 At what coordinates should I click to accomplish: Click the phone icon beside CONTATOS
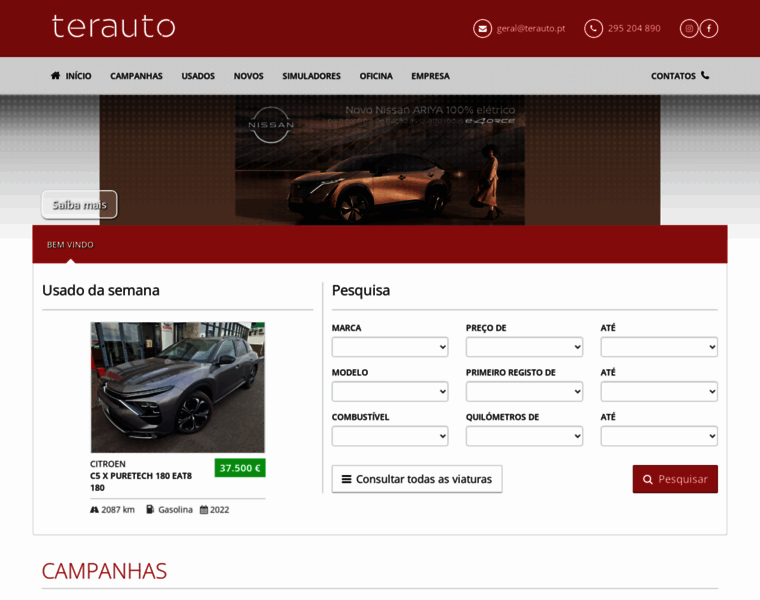(x=705, y=75)
